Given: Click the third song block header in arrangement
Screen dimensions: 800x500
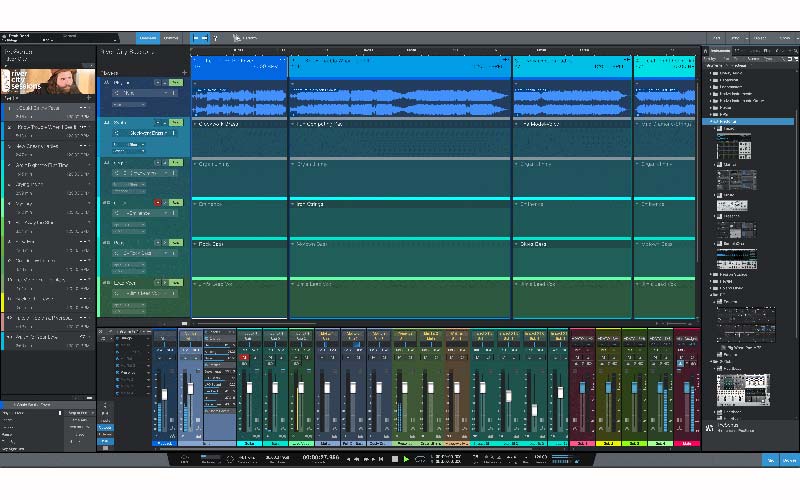Looking at the screenshot, I should tap(572, 67).
